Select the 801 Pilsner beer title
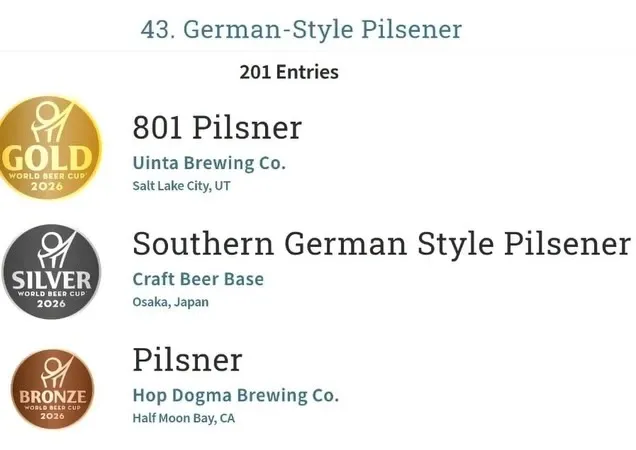Screen dimensions: 636x450 point(216,127)
